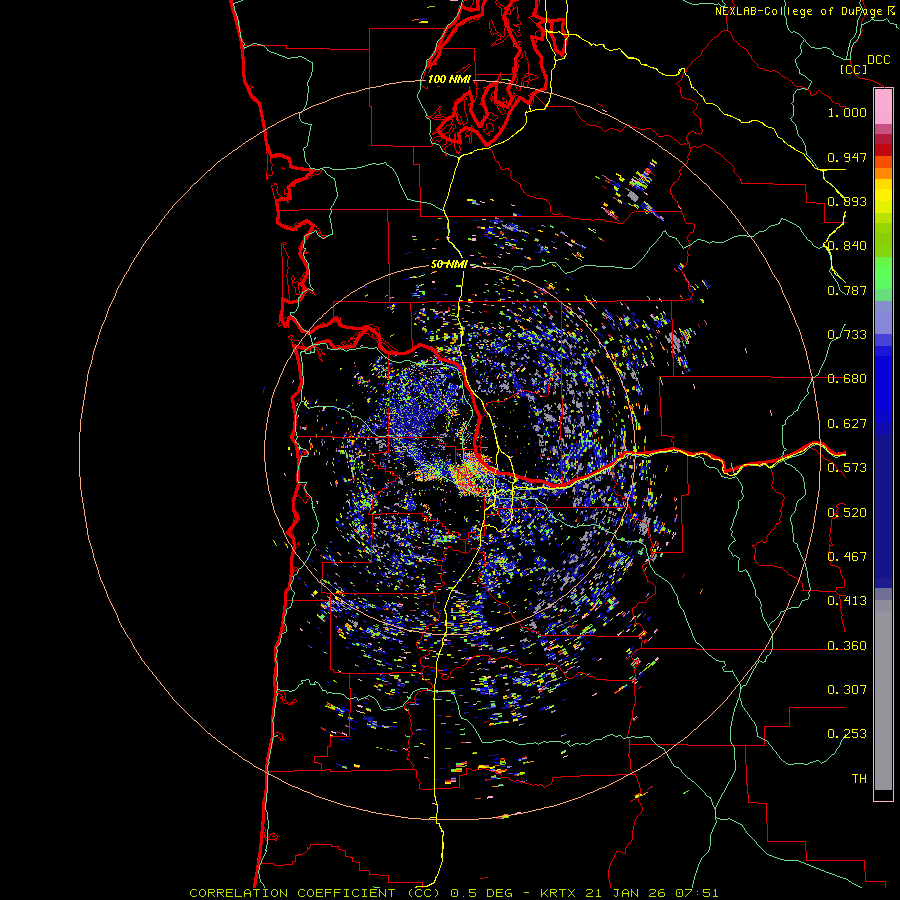900x900 pixels.
Task: Click the 0.253 scale value
Action: 847,734
